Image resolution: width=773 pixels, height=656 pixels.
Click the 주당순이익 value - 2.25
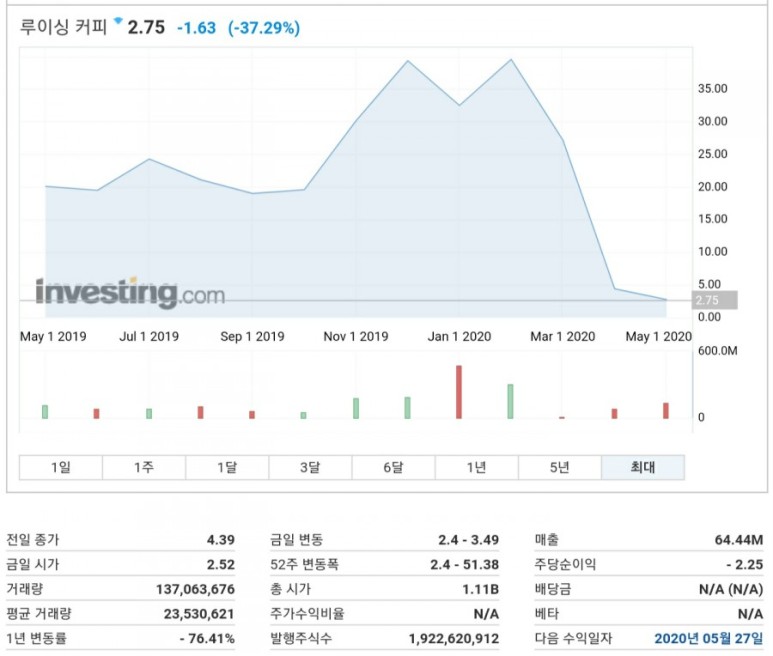[744, 564]
